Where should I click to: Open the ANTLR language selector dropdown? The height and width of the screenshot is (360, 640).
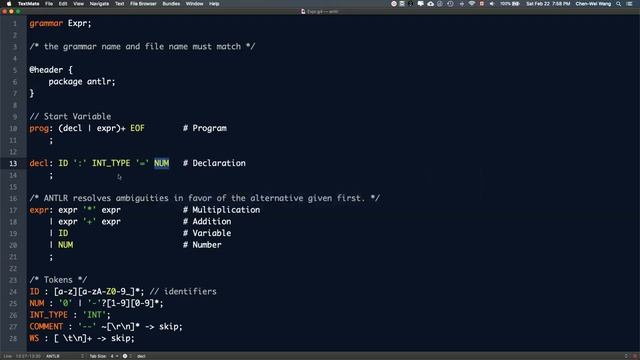pos(64,356)
